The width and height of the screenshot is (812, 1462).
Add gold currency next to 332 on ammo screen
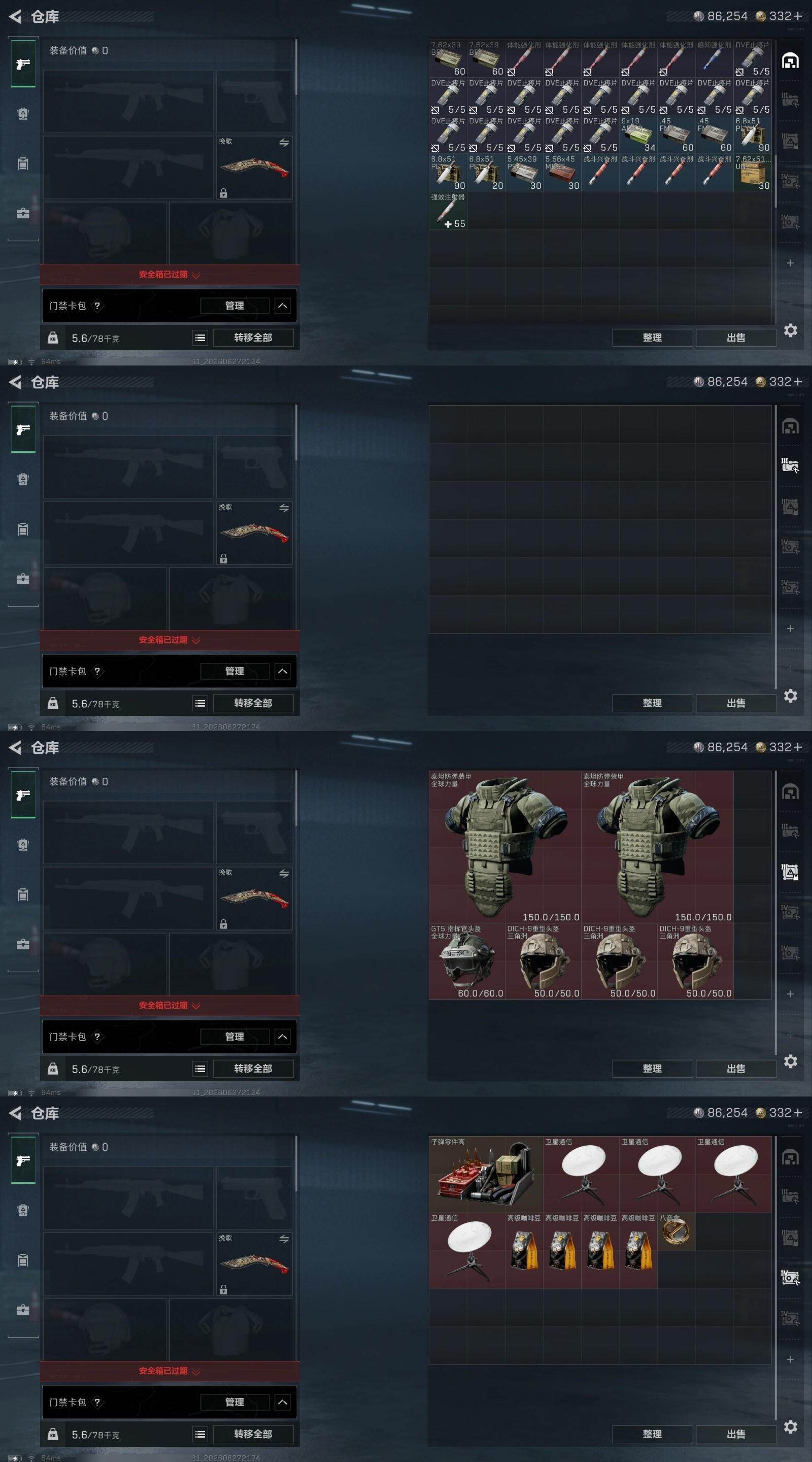[x=798, y=16]
